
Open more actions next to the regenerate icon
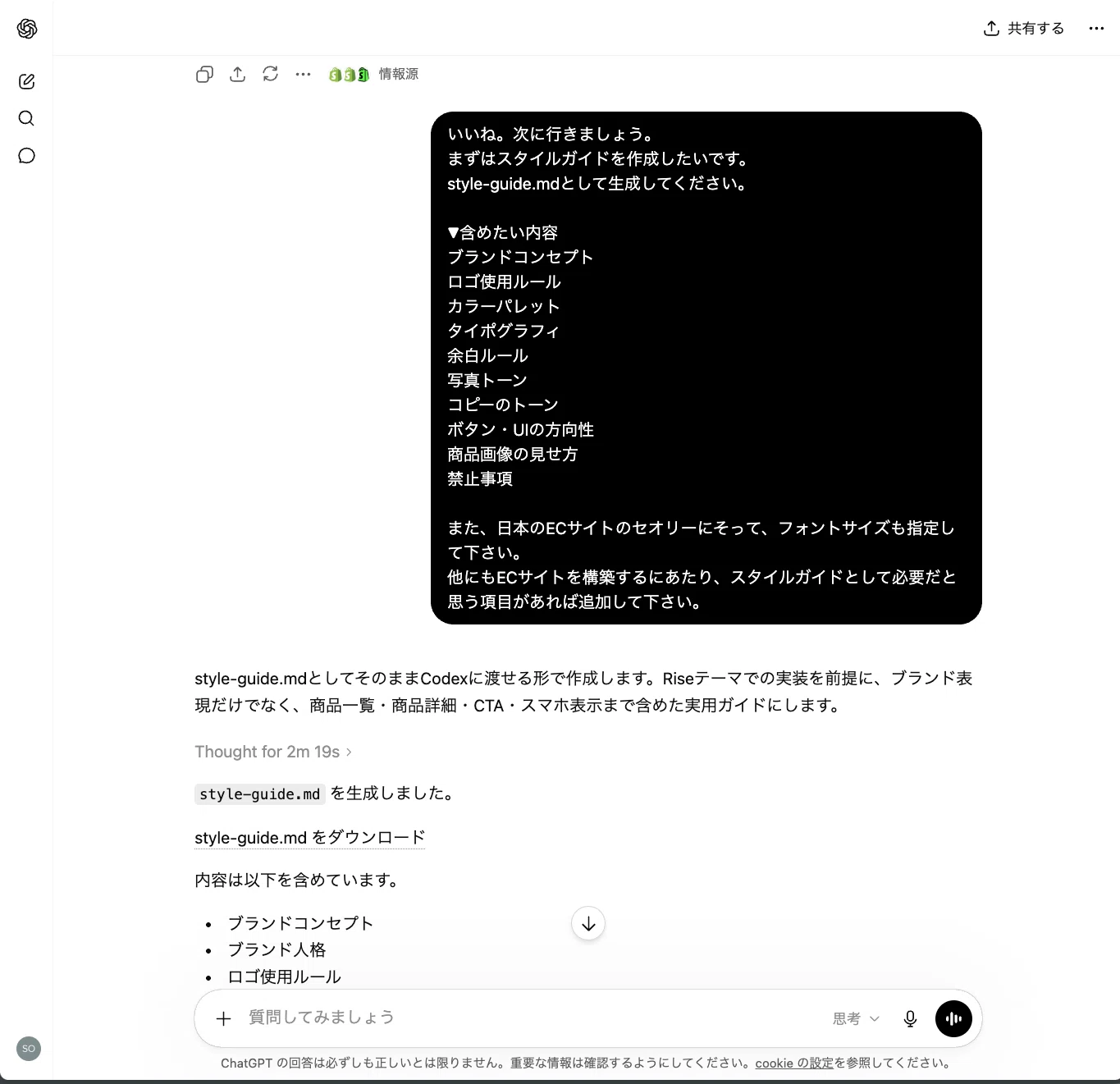pos(304,74)
